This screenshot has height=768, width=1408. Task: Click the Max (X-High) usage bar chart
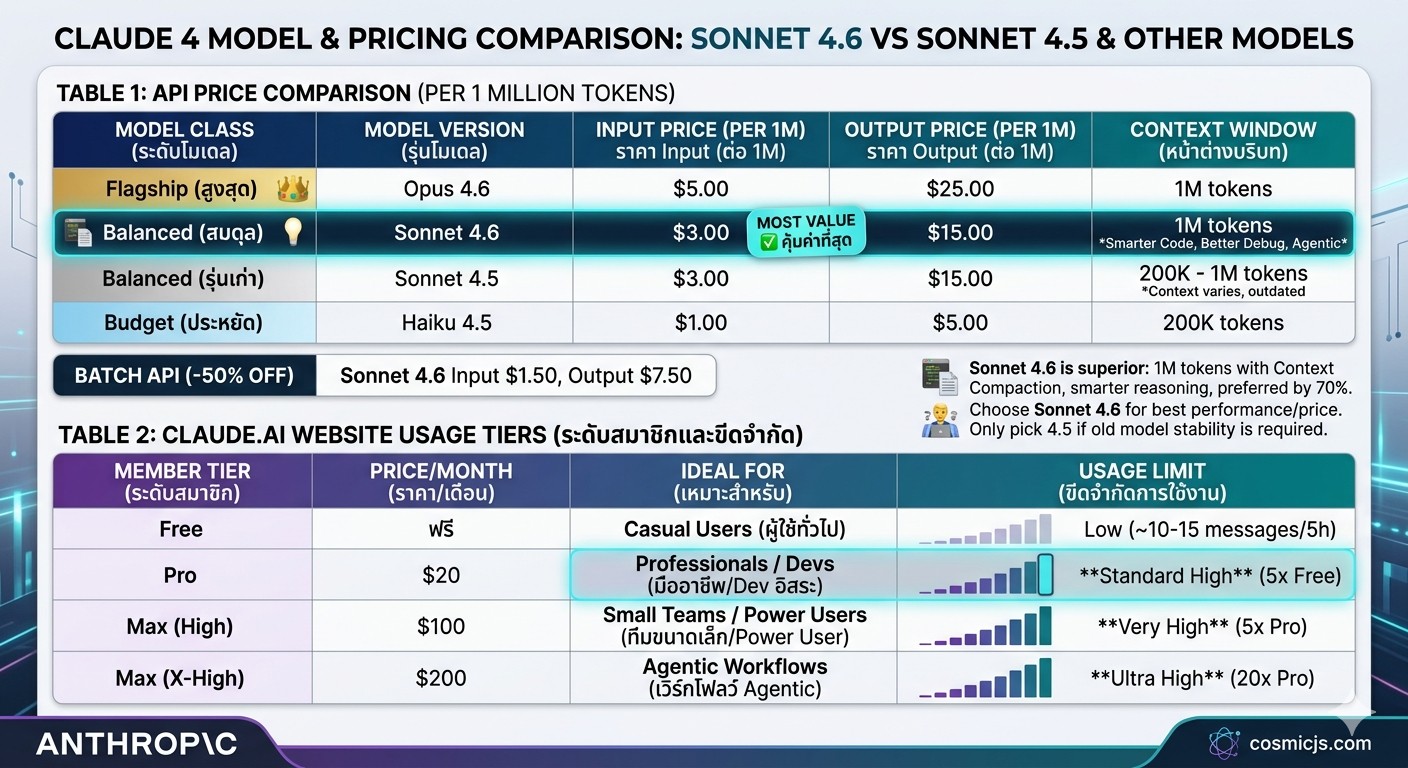986,678
